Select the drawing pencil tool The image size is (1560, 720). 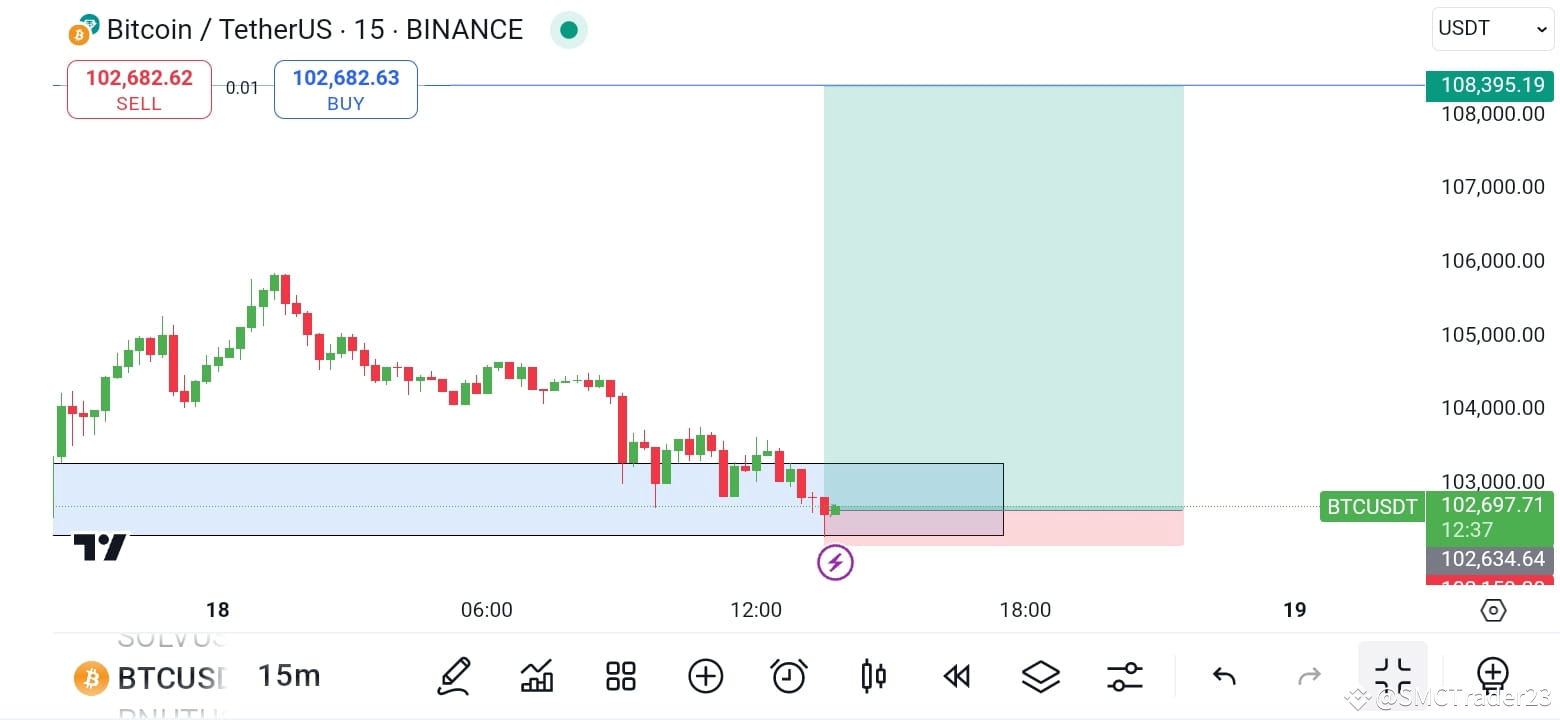453,676
